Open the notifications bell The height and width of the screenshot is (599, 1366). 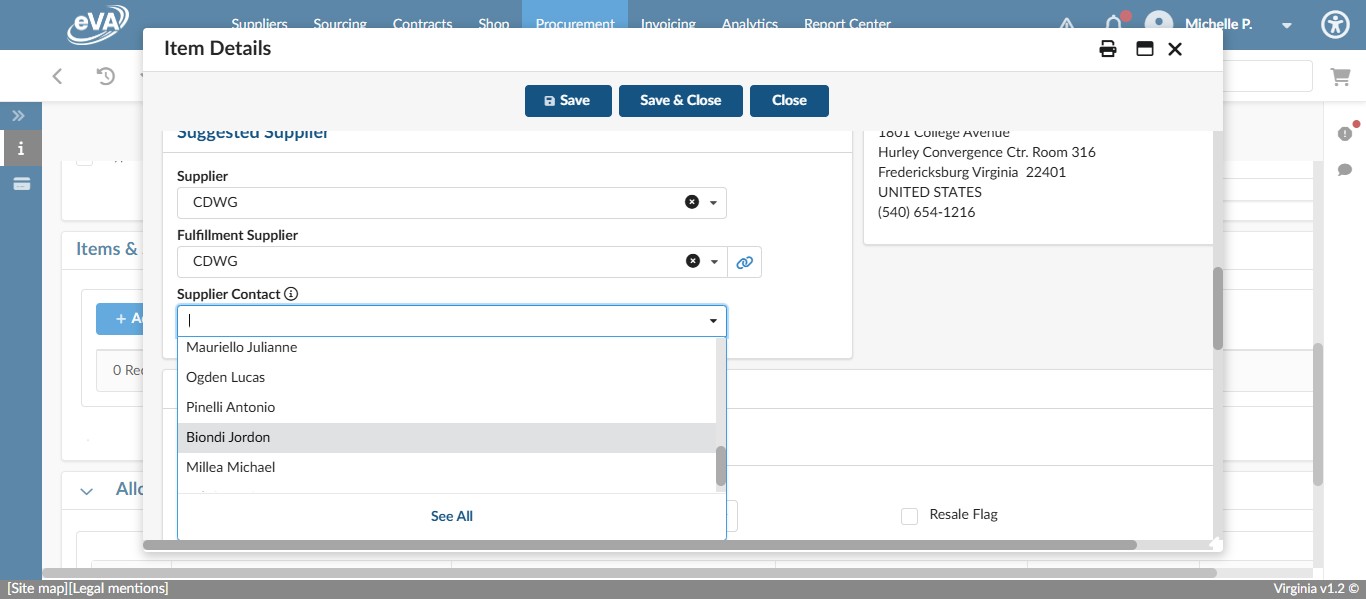pyautogui.click(x=1113, y=24)
